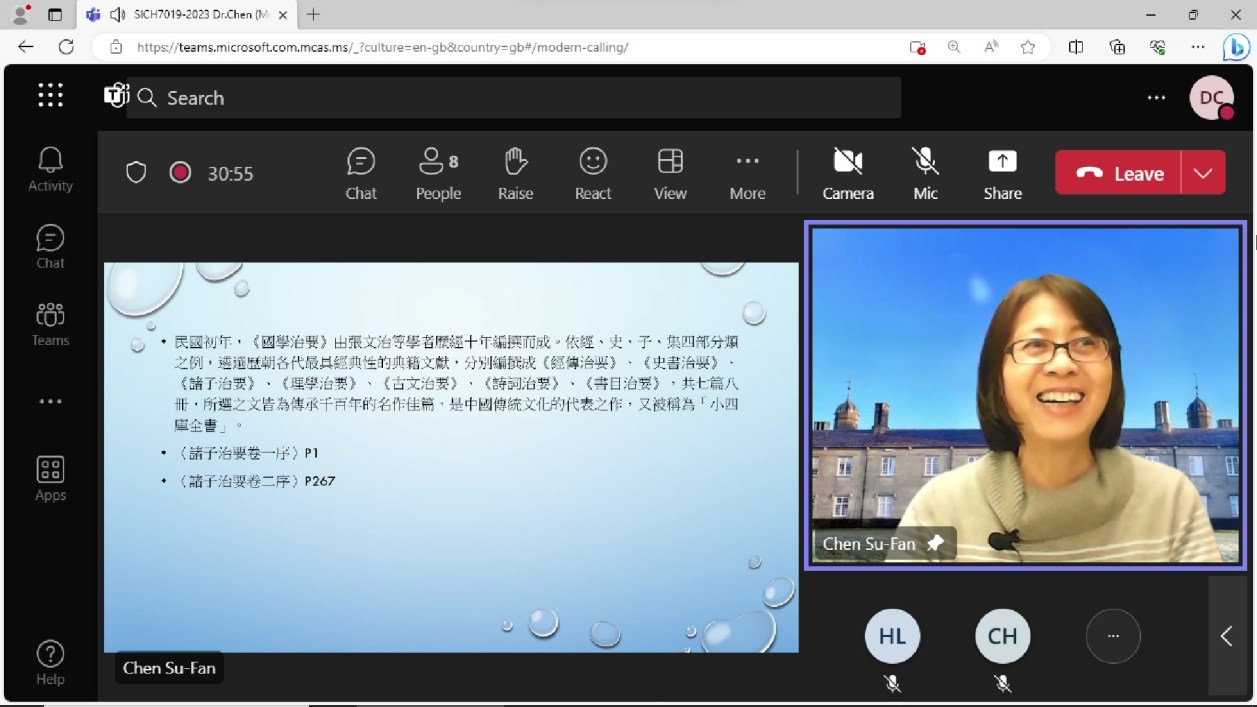Select the CH participant avatar
1257x707 pixels.
[1002, 636]
